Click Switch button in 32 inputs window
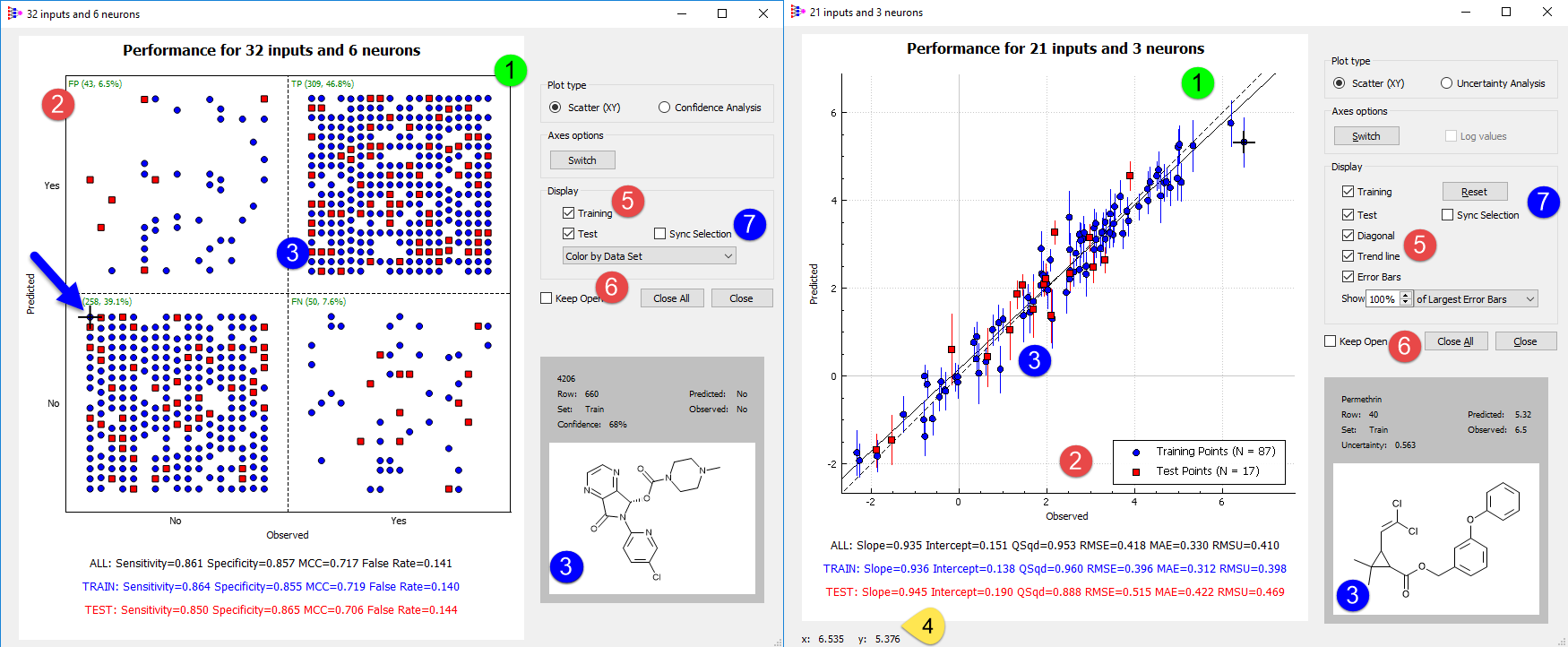 click(582, 160)
